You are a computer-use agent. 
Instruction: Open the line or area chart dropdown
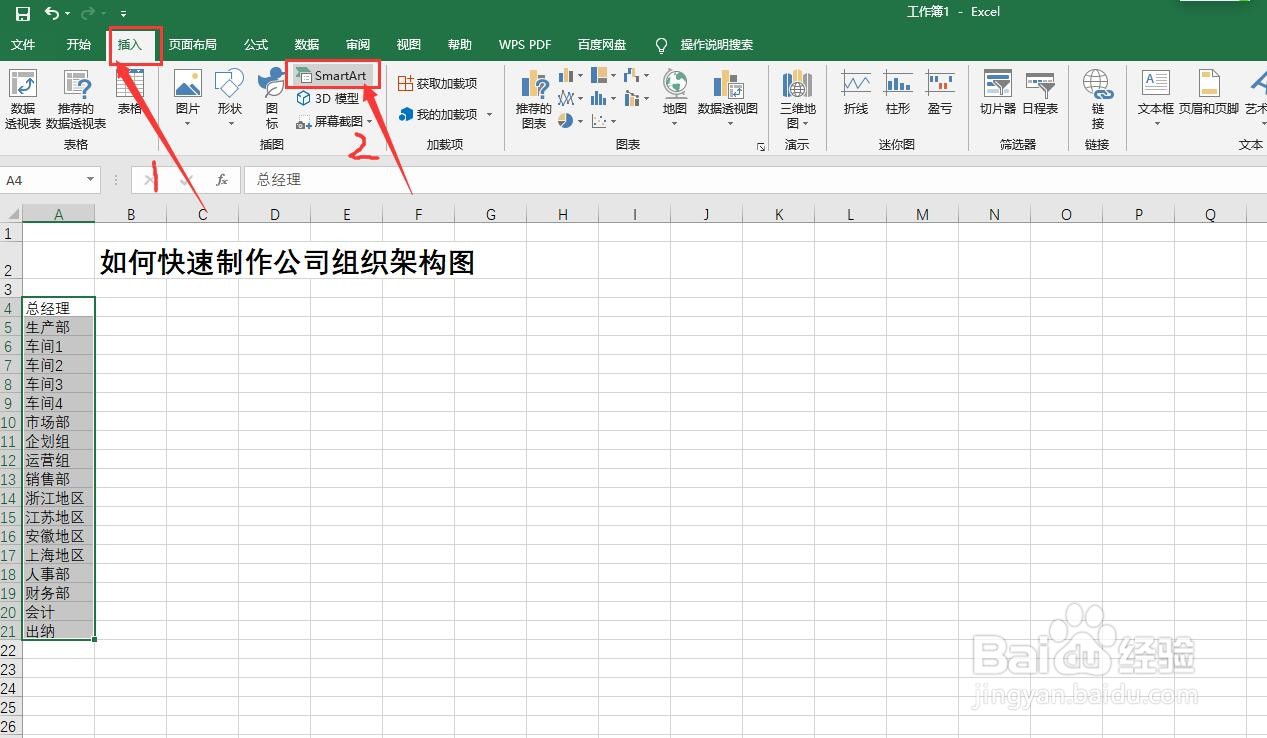pyautogui.click(x=570, y=98)
